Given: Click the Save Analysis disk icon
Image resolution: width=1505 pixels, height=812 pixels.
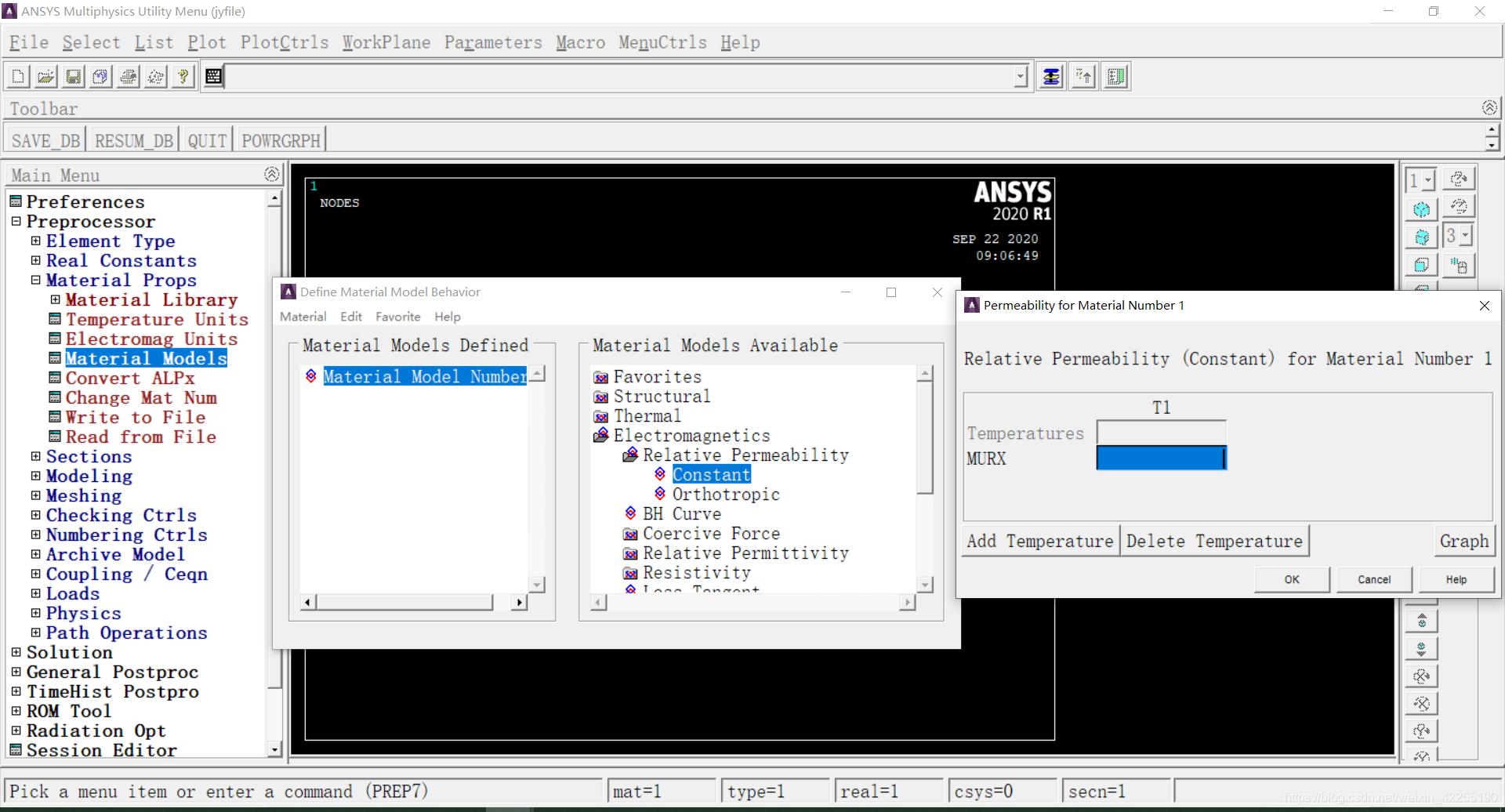Looking at the screenshot, I should (x=73, y=77).
